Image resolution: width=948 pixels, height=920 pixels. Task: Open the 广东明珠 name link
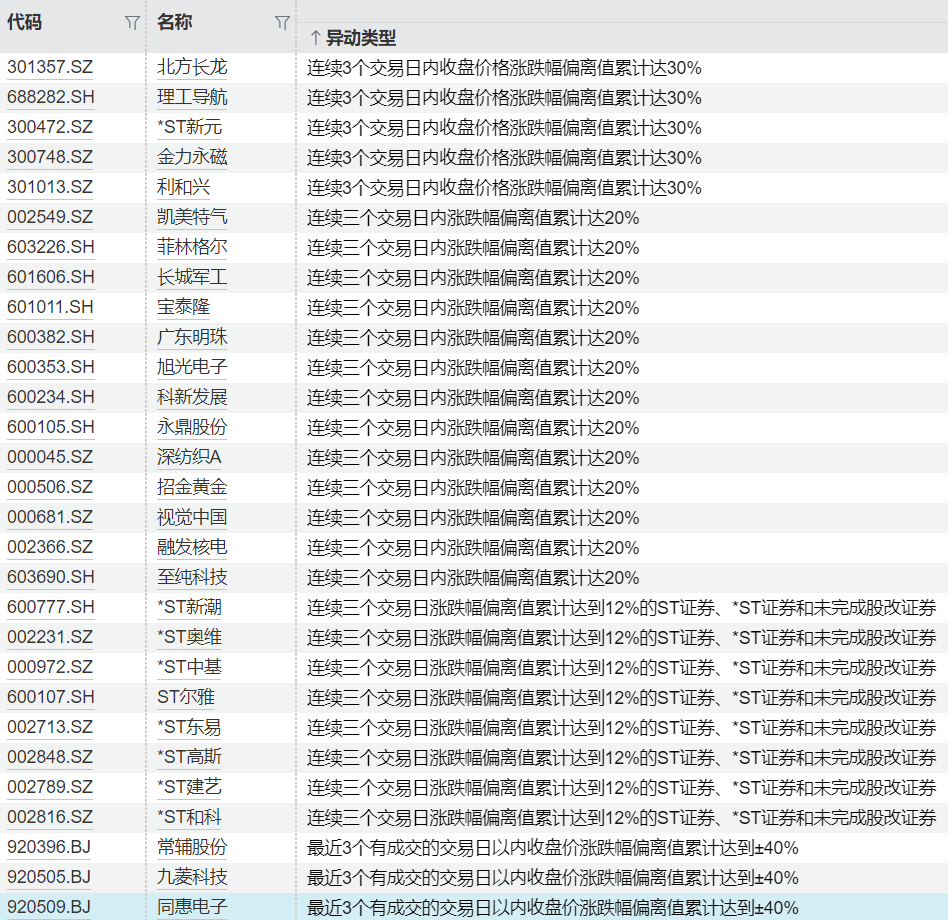pyautogui.click(x=192, y=338)
